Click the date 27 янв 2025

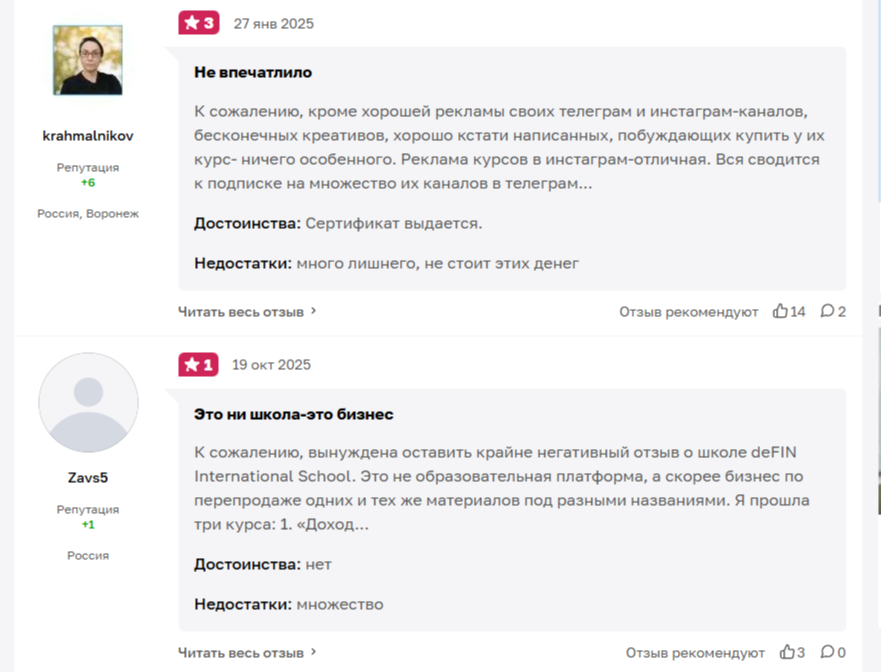[273, 23]
